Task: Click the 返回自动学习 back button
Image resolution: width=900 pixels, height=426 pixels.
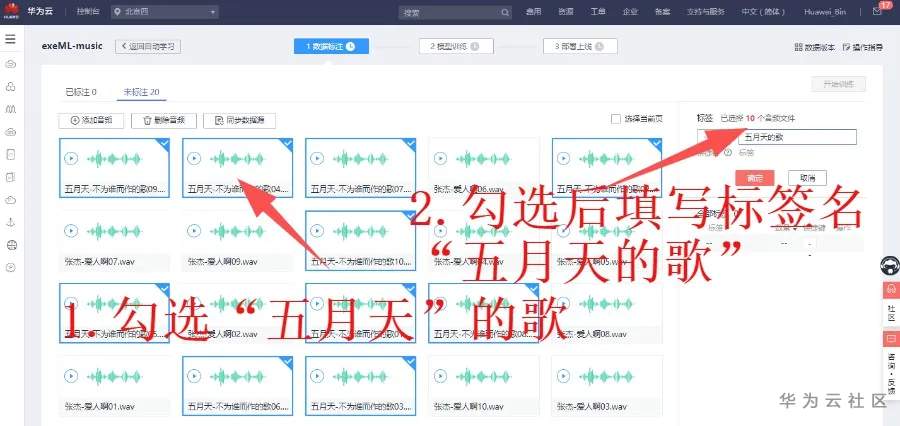Action: 148,47
